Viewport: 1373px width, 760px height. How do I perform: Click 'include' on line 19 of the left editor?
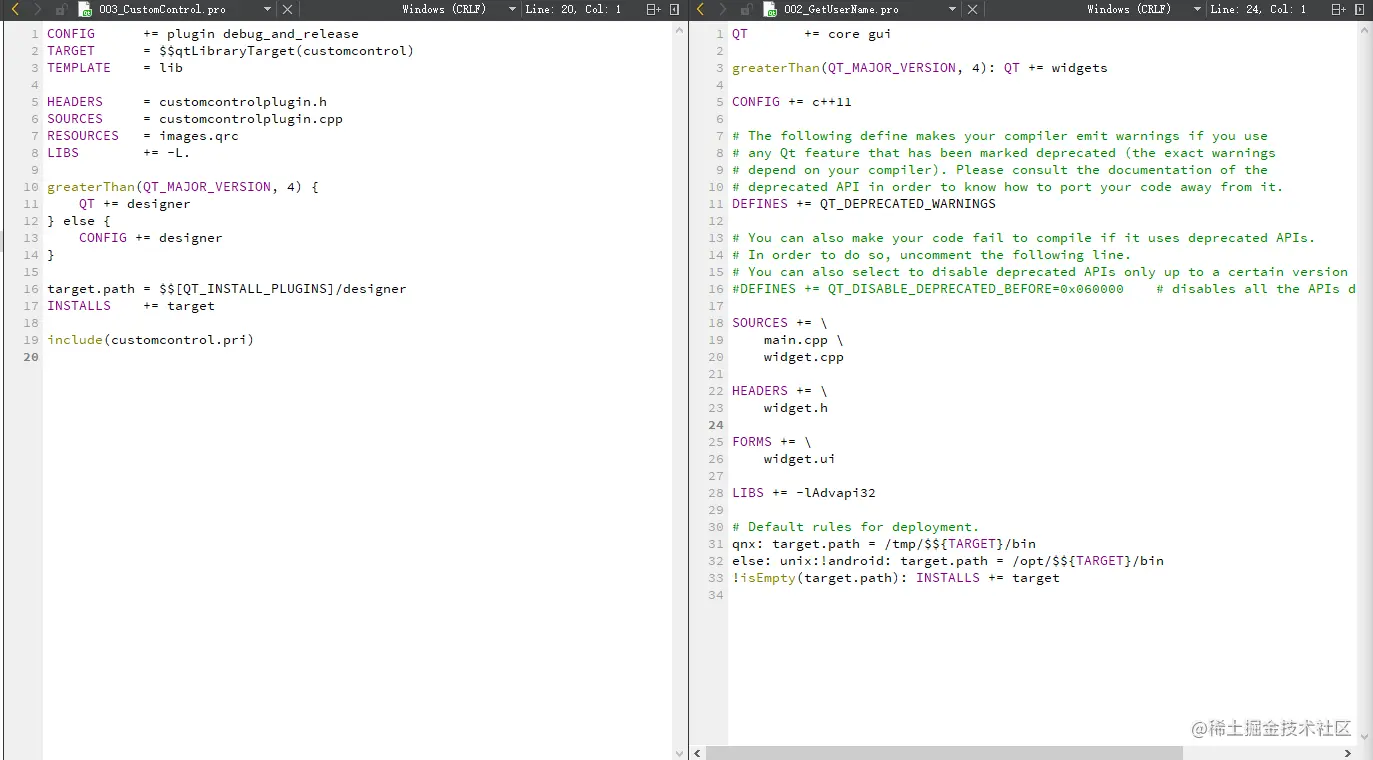tap(75, 340)
